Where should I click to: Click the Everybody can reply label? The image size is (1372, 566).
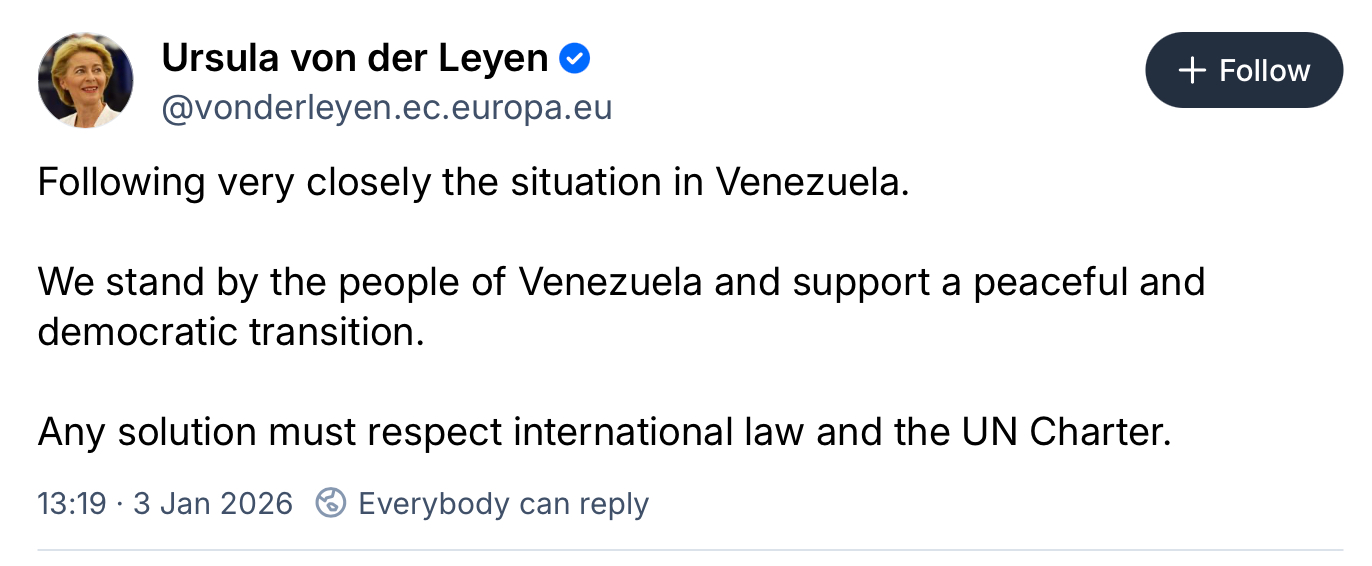(503, 503)
